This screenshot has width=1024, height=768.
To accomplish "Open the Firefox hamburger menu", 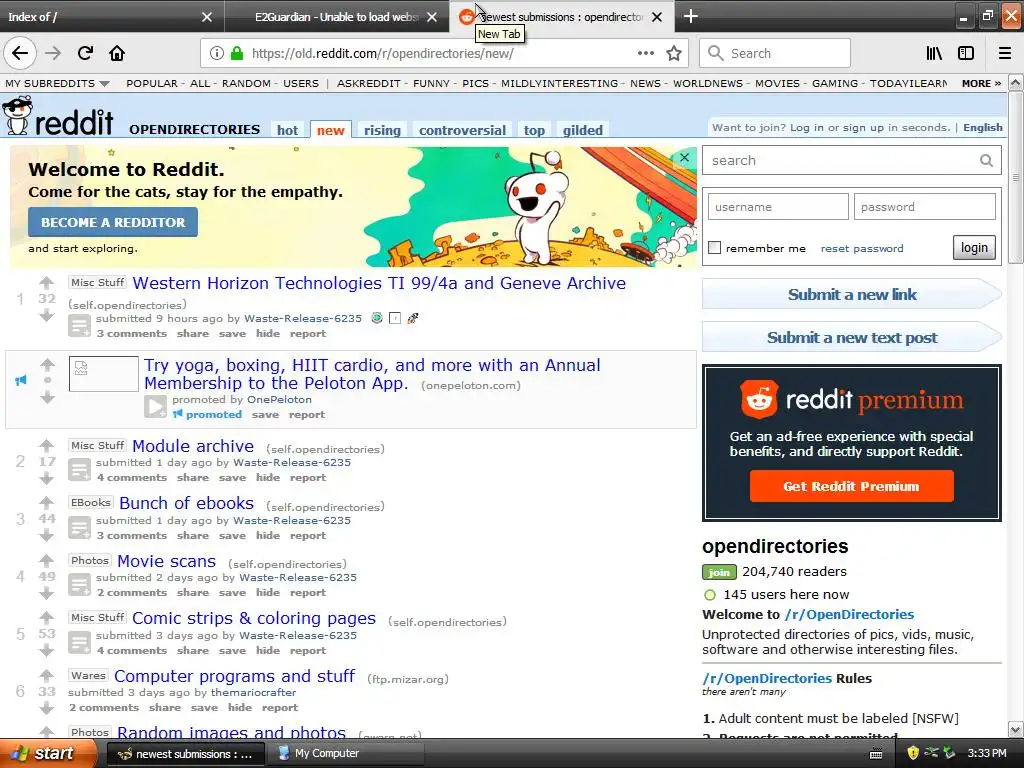I will point(1005,53).
